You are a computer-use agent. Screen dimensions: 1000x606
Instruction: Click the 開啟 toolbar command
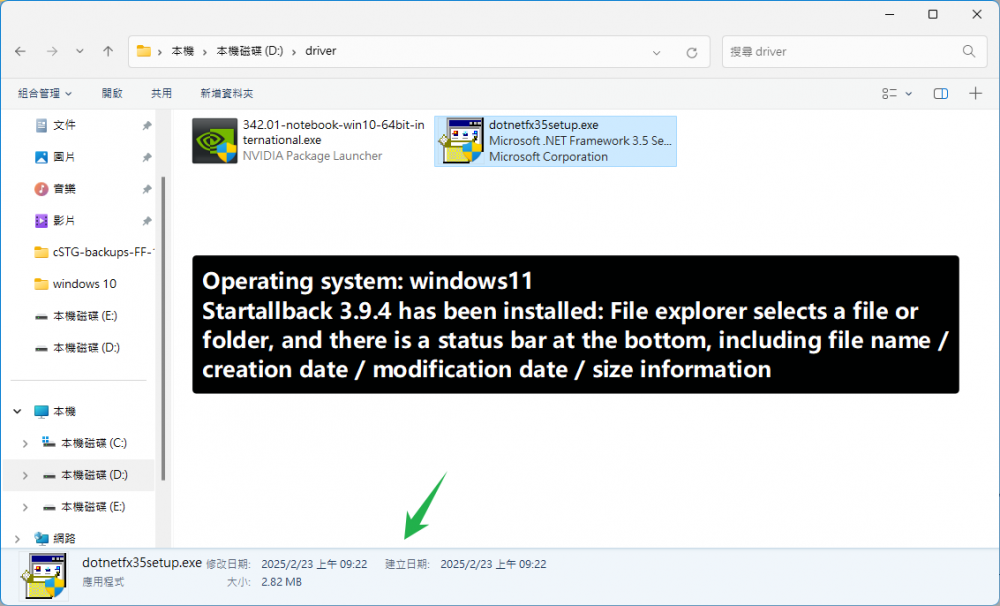coord(112,94)
